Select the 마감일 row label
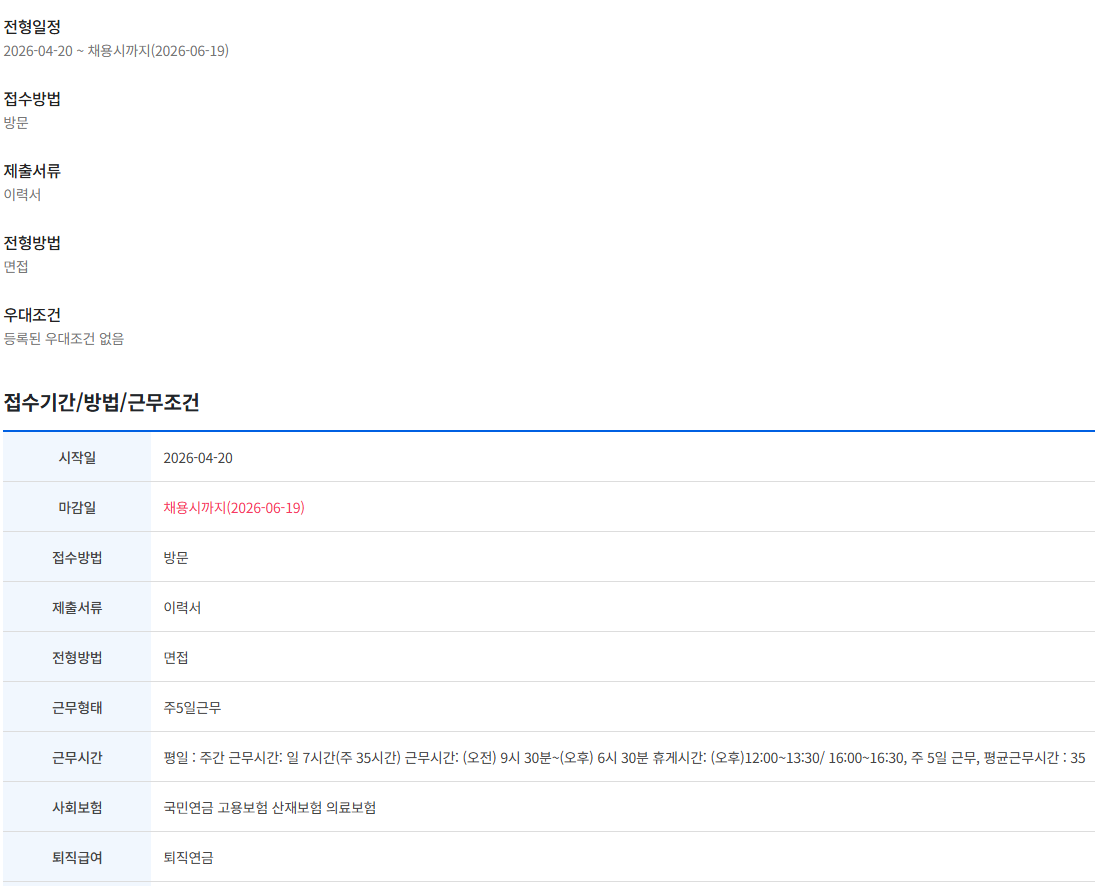 tap(77, 508)
